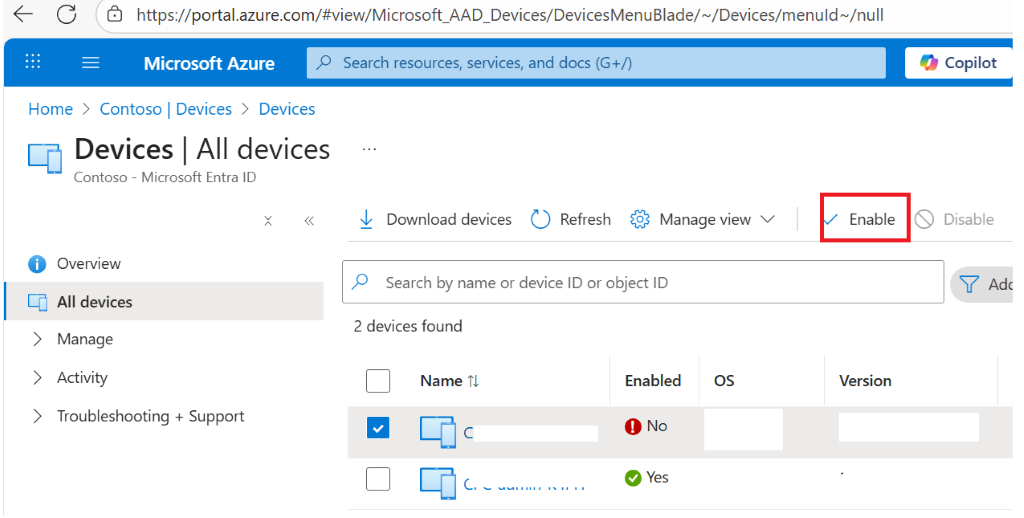The image size is (1024, 518).
Task: Toggle the select-all devices checkbox
Action: [378, 380]
